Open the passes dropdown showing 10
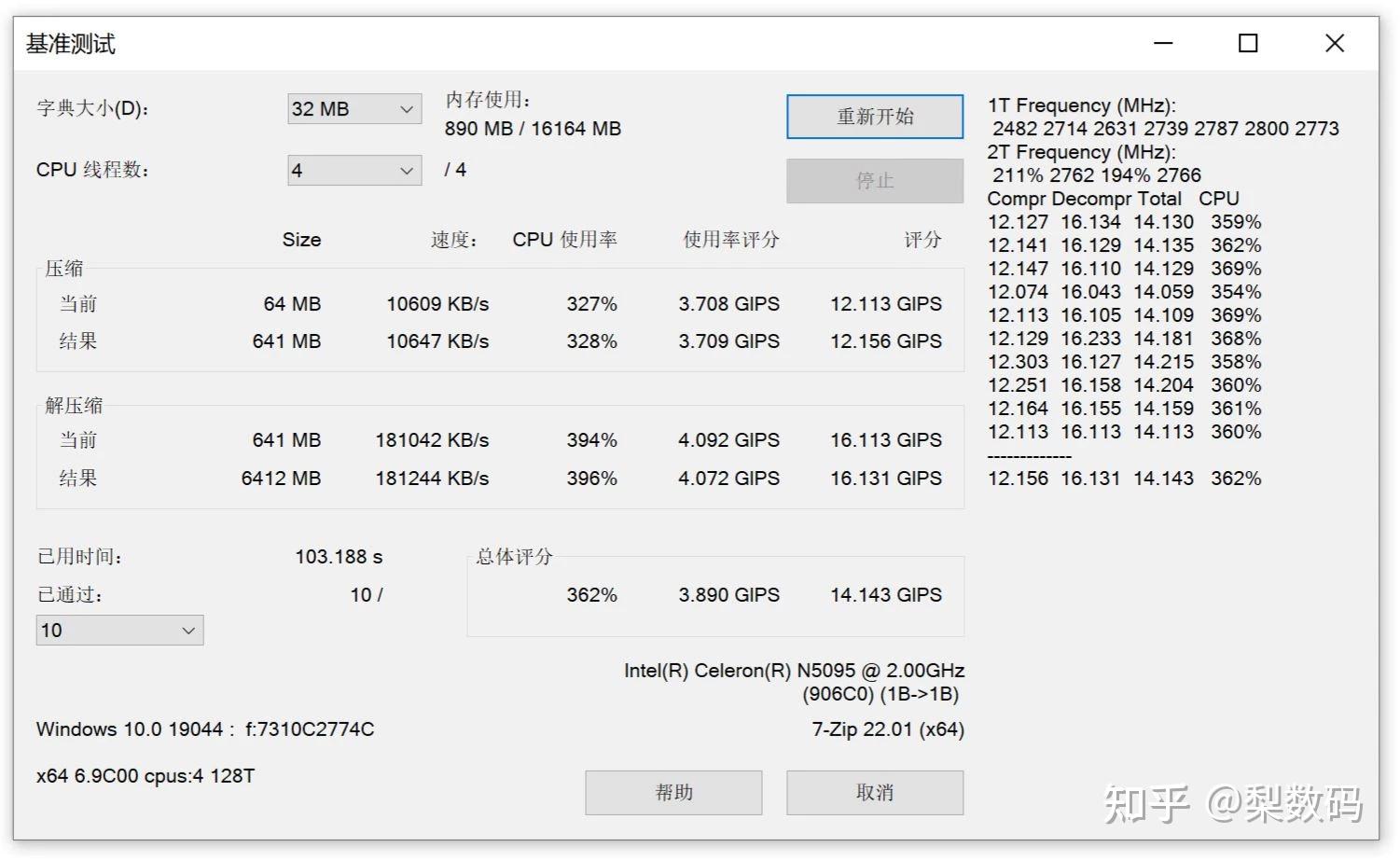 coord(118,631)
